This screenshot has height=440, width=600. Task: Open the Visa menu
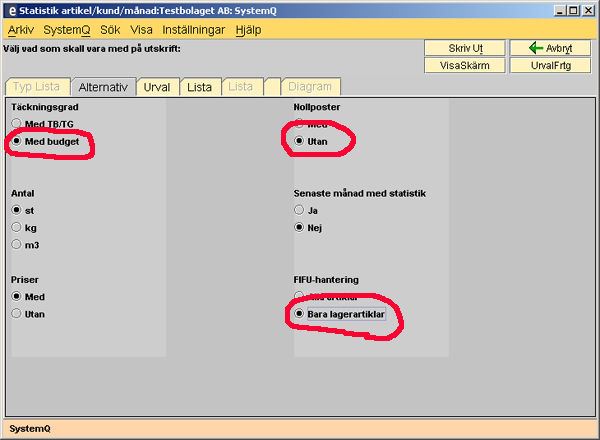141,30
